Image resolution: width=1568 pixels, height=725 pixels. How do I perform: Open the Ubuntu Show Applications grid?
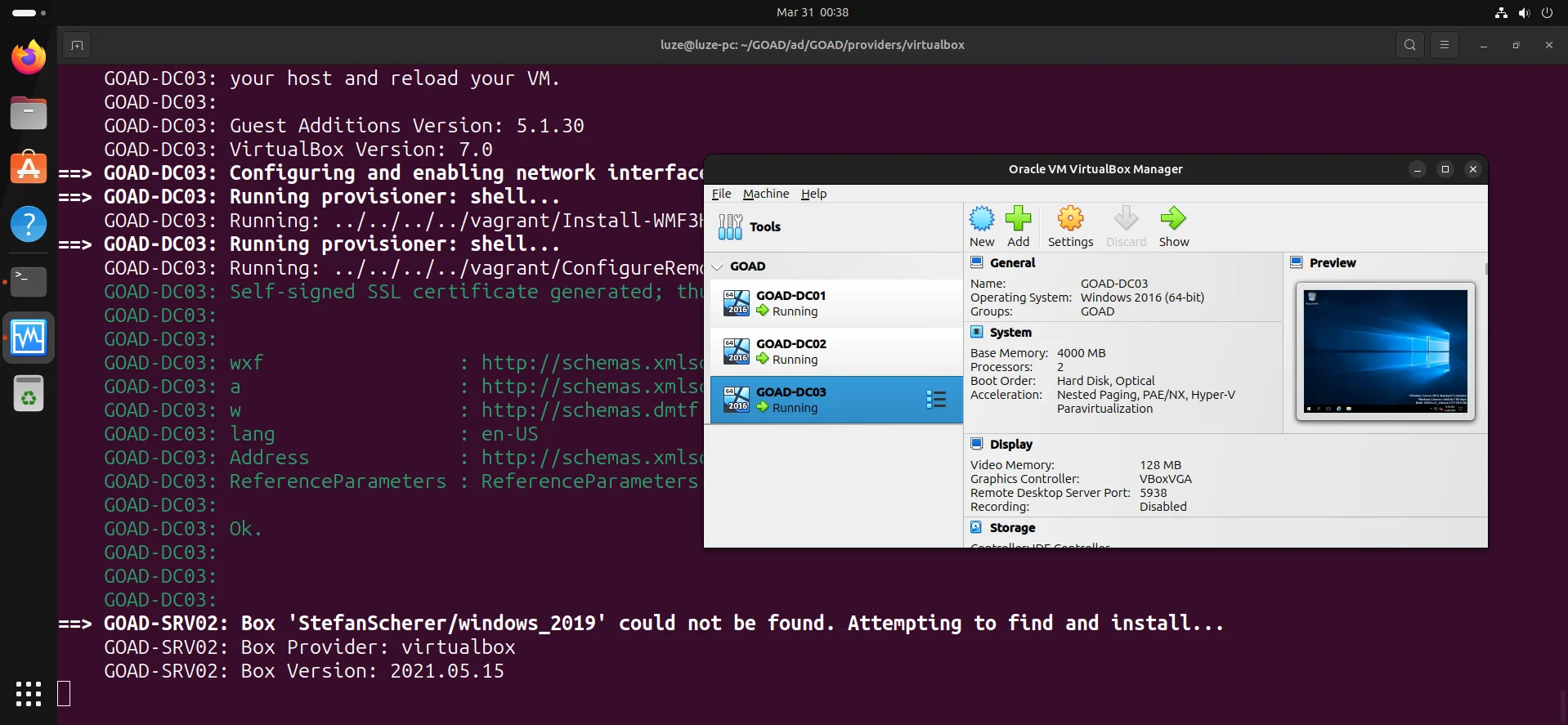pos(29,693)
